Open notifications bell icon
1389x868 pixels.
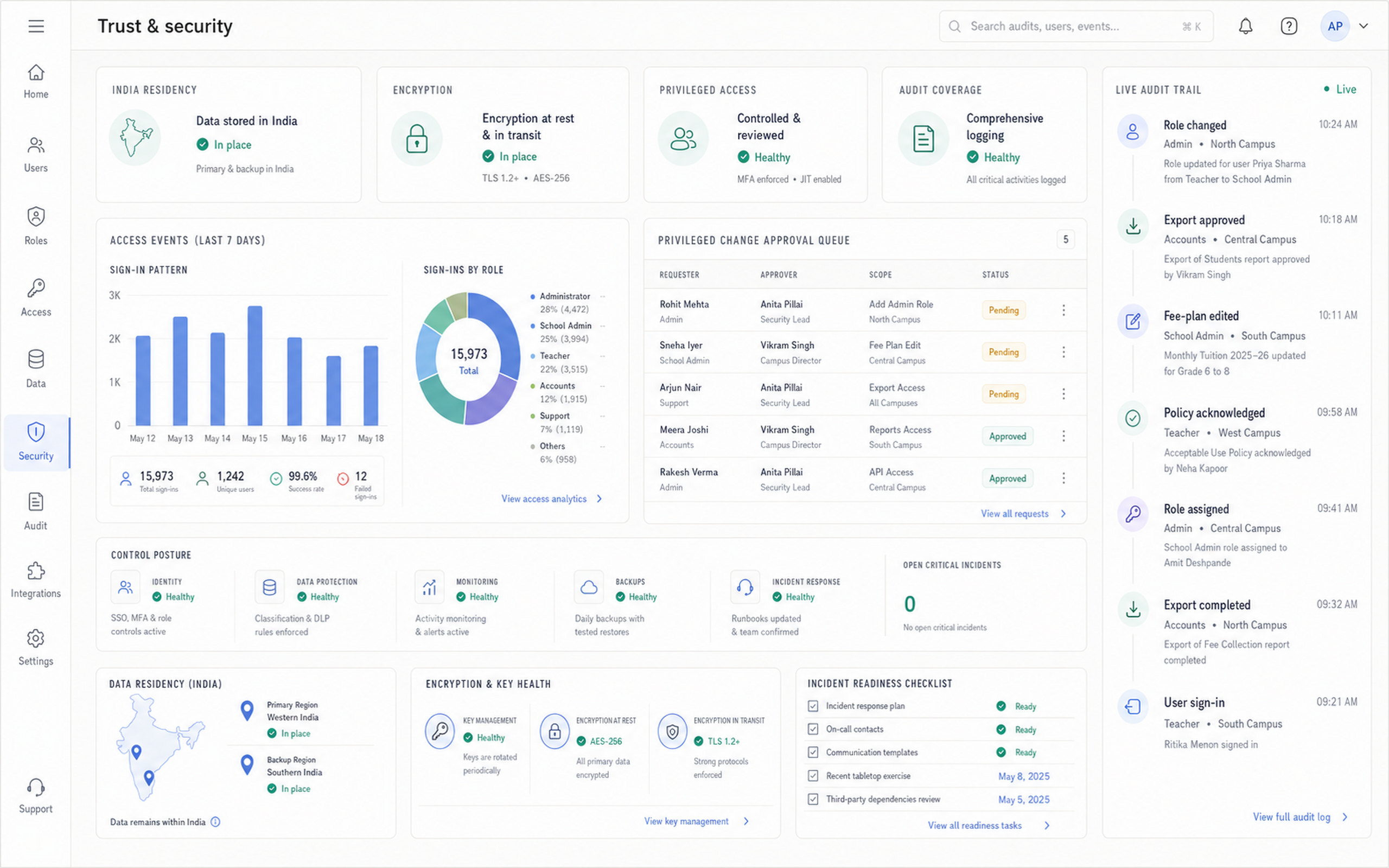(1245, 27)
